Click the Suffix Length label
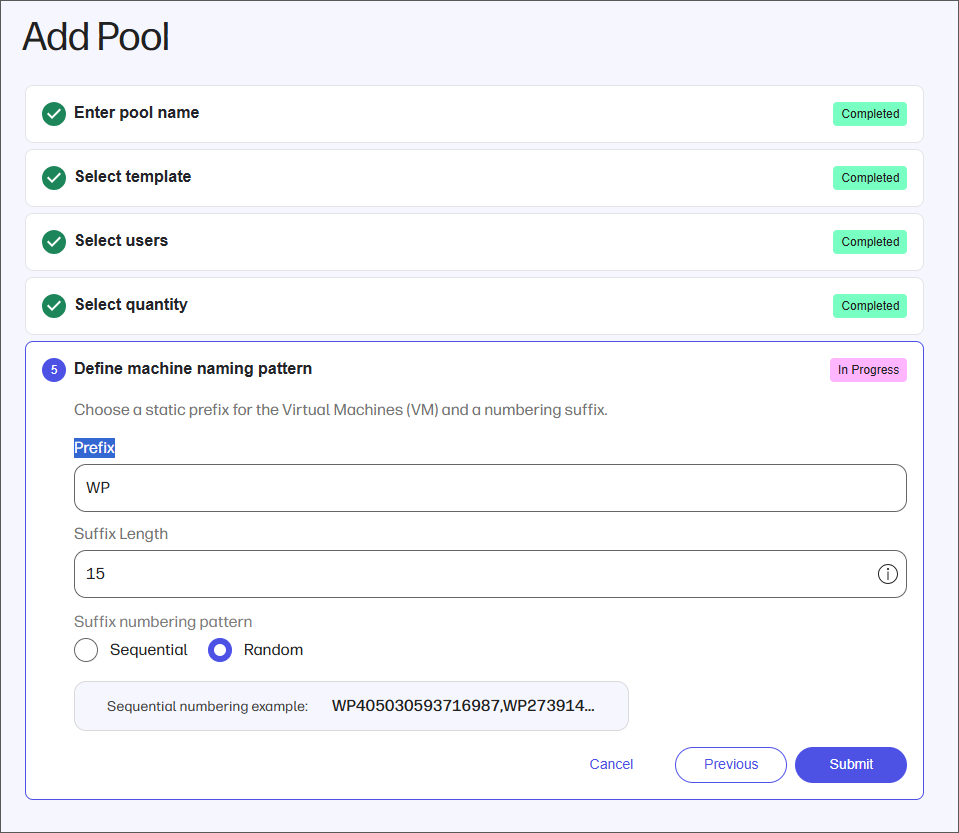The height and width of the screenshot is (833, 959). pyautogui.click(x=121, y=534)
